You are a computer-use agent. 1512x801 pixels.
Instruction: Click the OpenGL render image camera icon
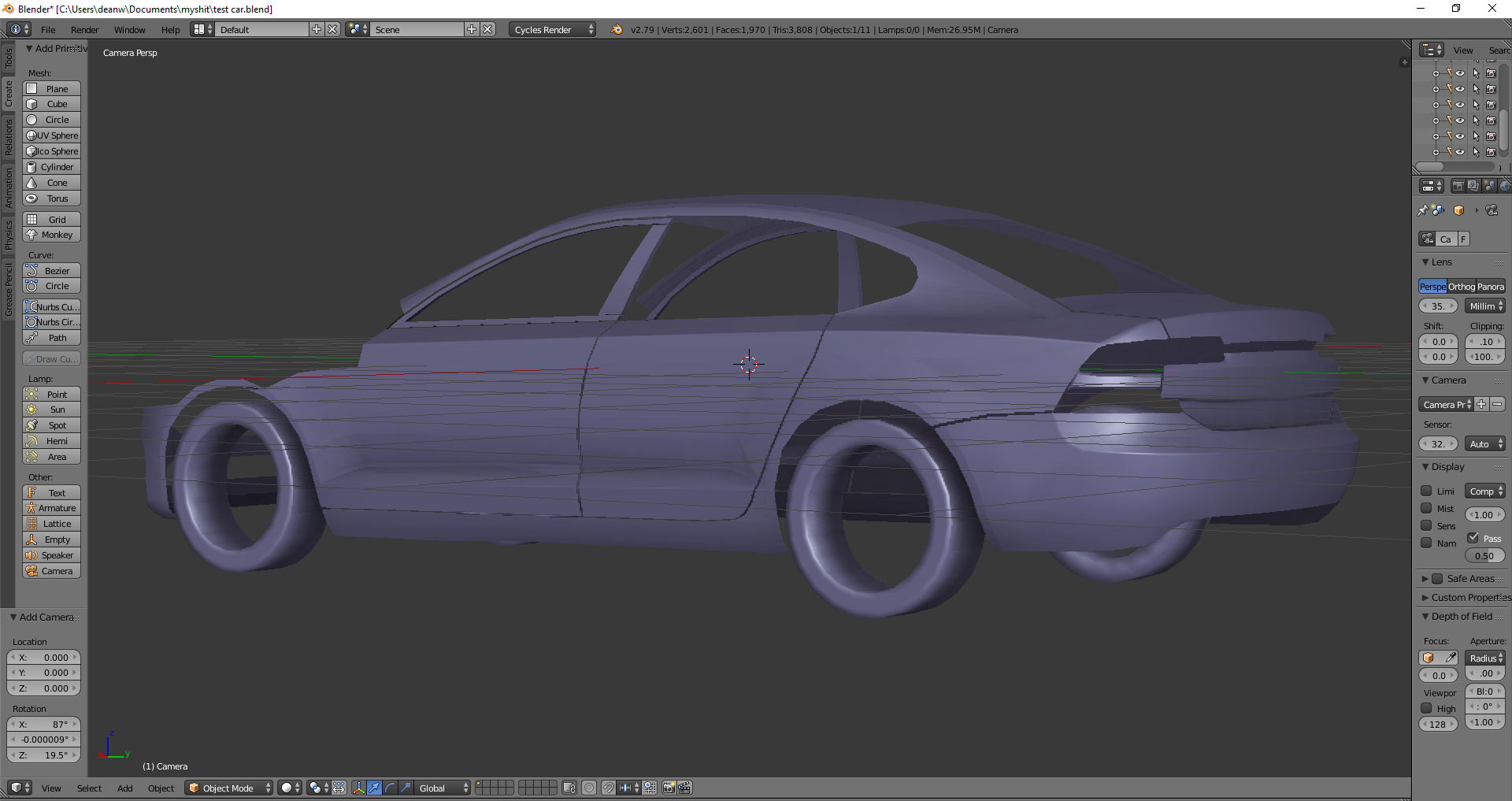click(669, 788)
